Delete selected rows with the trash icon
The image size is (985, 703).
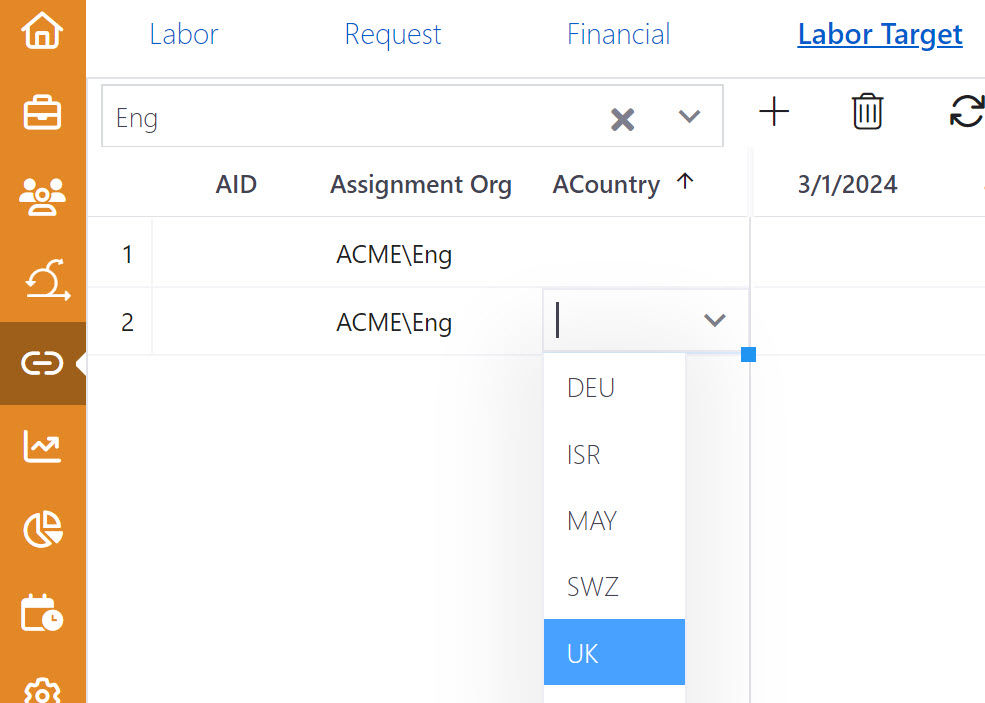pos(867,112)
